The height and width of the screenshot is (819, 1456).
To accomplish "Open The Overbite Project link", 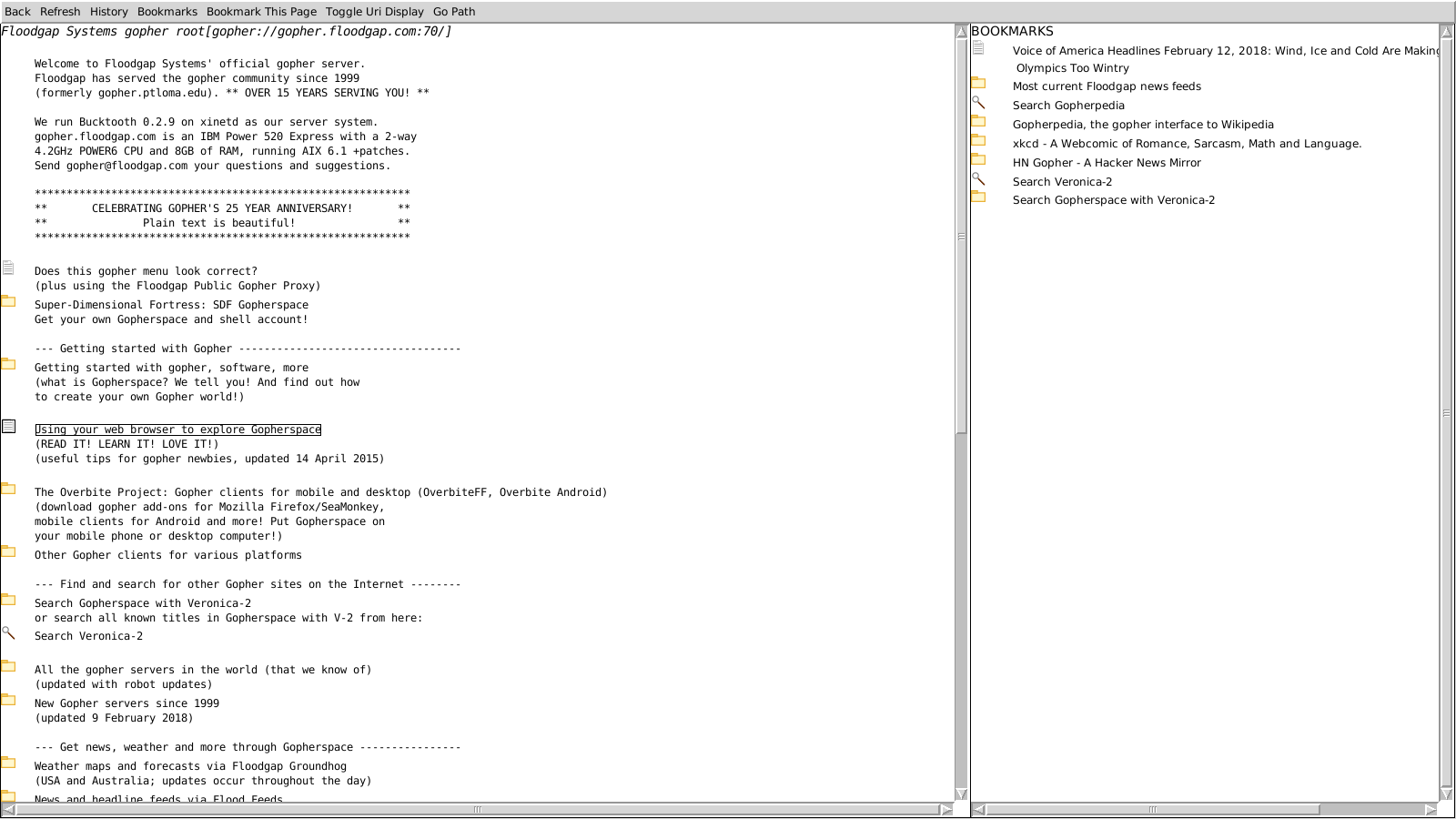I will coord(320,492).
